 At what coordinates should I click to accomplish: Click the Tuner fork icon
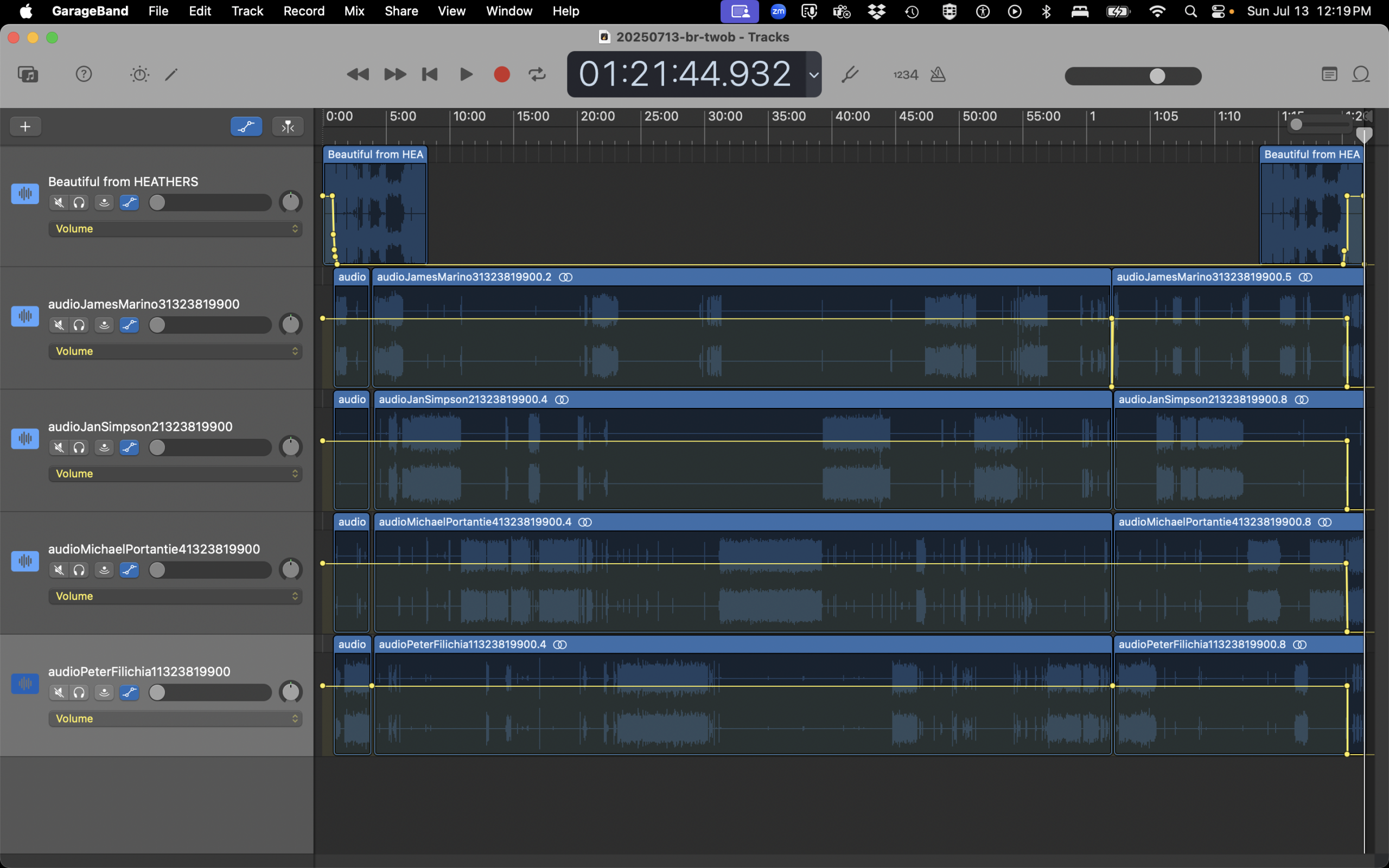(850, 74)
